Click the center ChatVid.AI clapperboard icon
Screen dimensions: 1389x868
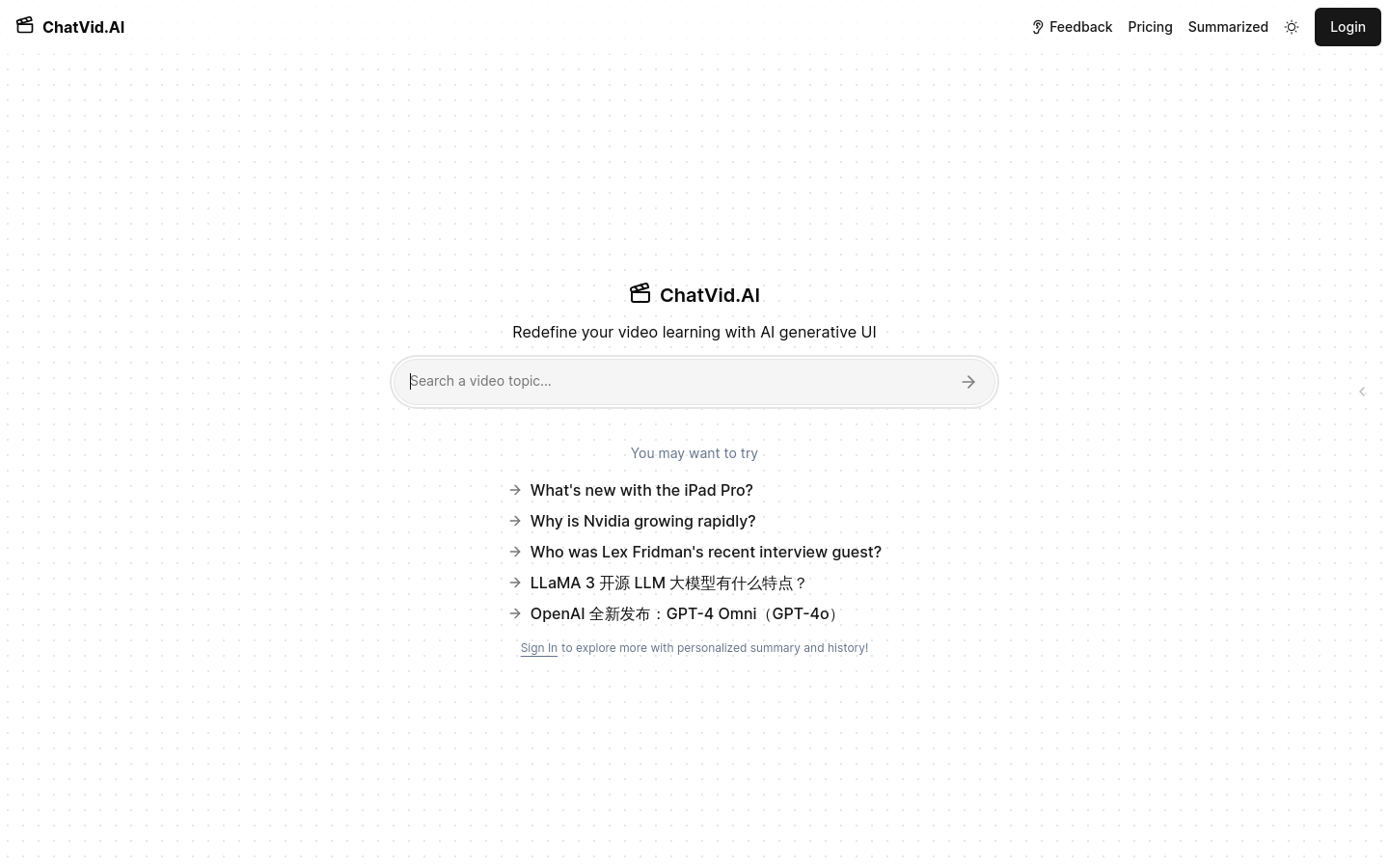(640, 293)
